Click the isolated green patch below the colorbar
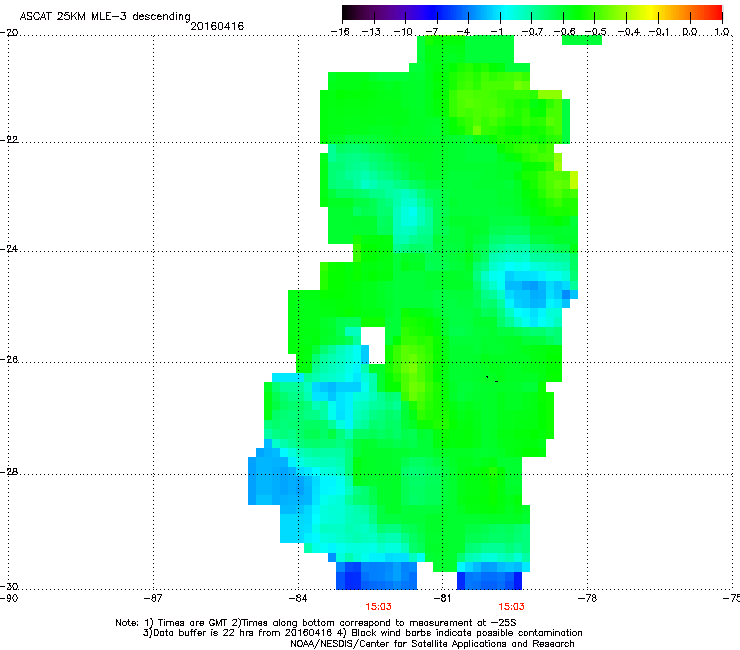The image size is (740, 650). (x=582, y=41)
